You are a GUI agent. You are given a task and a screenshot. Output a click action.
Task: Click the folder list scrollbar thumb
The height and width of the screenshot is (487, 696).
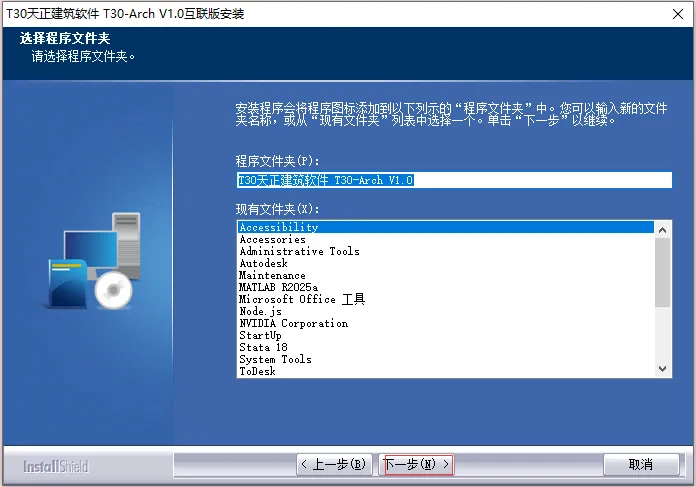click(663, 273)
